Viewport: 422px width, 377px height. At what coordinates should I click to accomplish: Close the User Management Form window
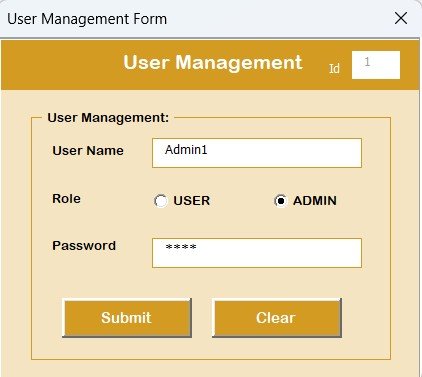[401, 18]
